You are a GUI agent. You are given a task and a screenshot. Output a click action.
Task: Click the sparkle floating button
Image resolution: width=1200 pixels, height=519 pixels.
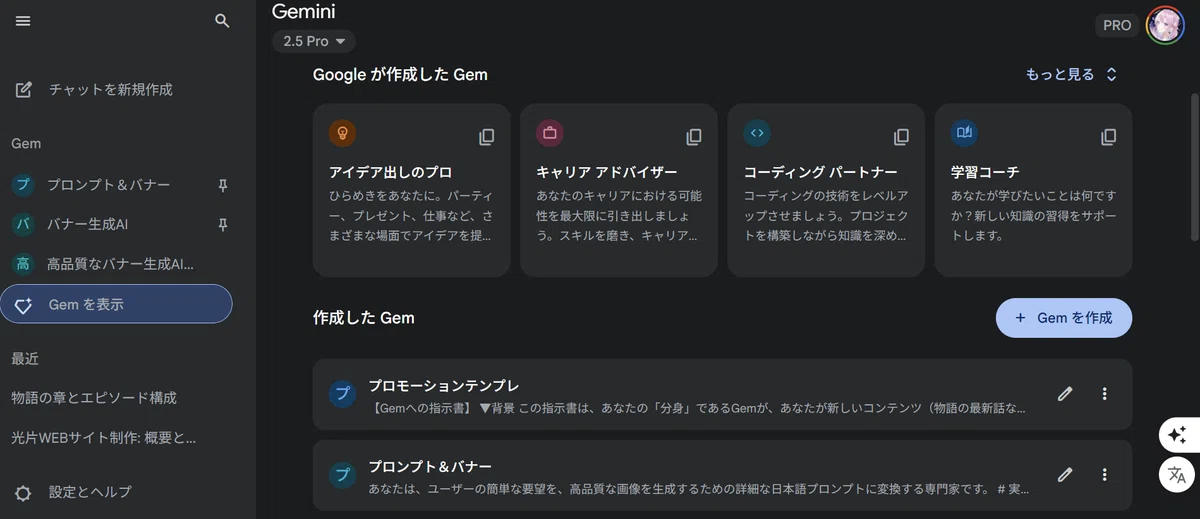1177,435
